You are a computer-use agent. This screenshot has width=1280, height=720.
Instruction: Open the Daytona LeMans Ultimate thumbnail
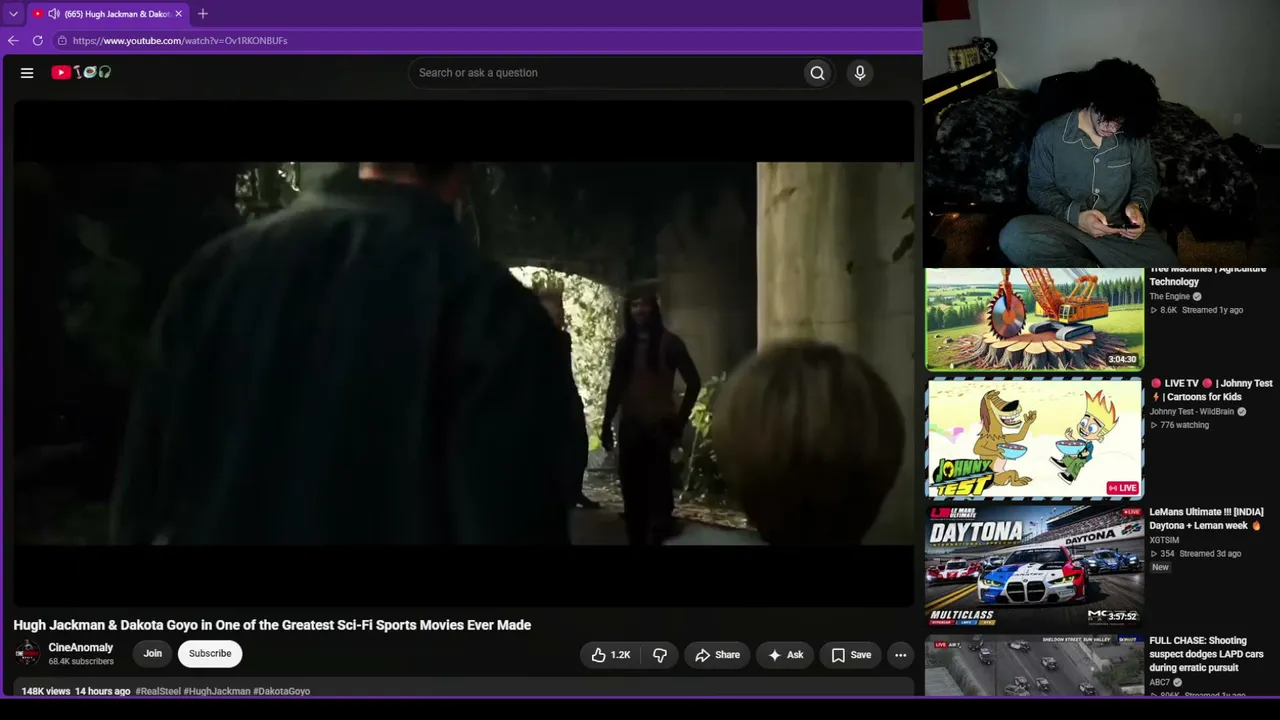1034,566
